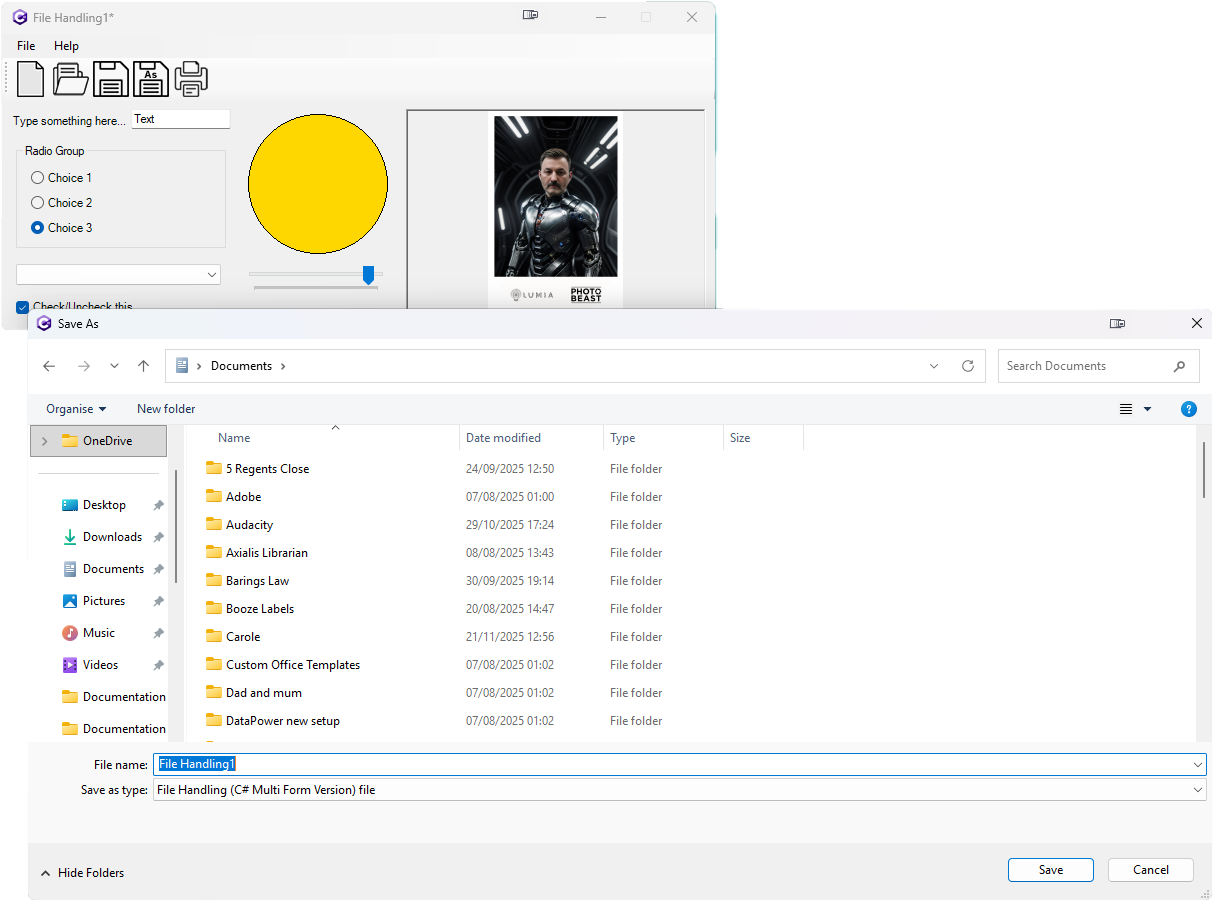Click the Help question mark icon

(1188, 409)
